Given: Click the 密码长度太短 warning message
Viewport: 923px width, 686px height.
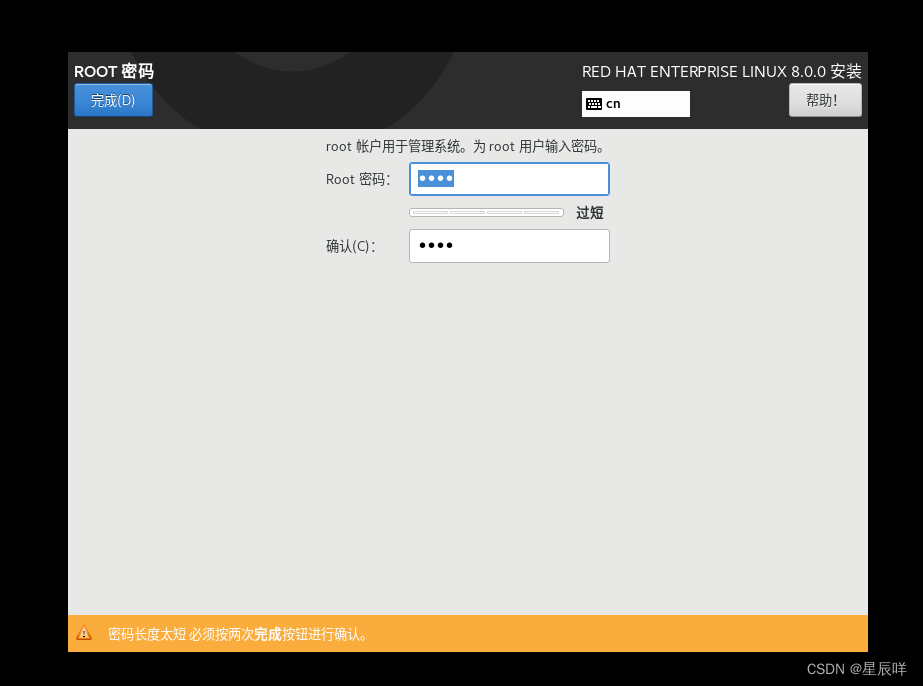Looking at the screenshot, I should click(x=238, y=634).
